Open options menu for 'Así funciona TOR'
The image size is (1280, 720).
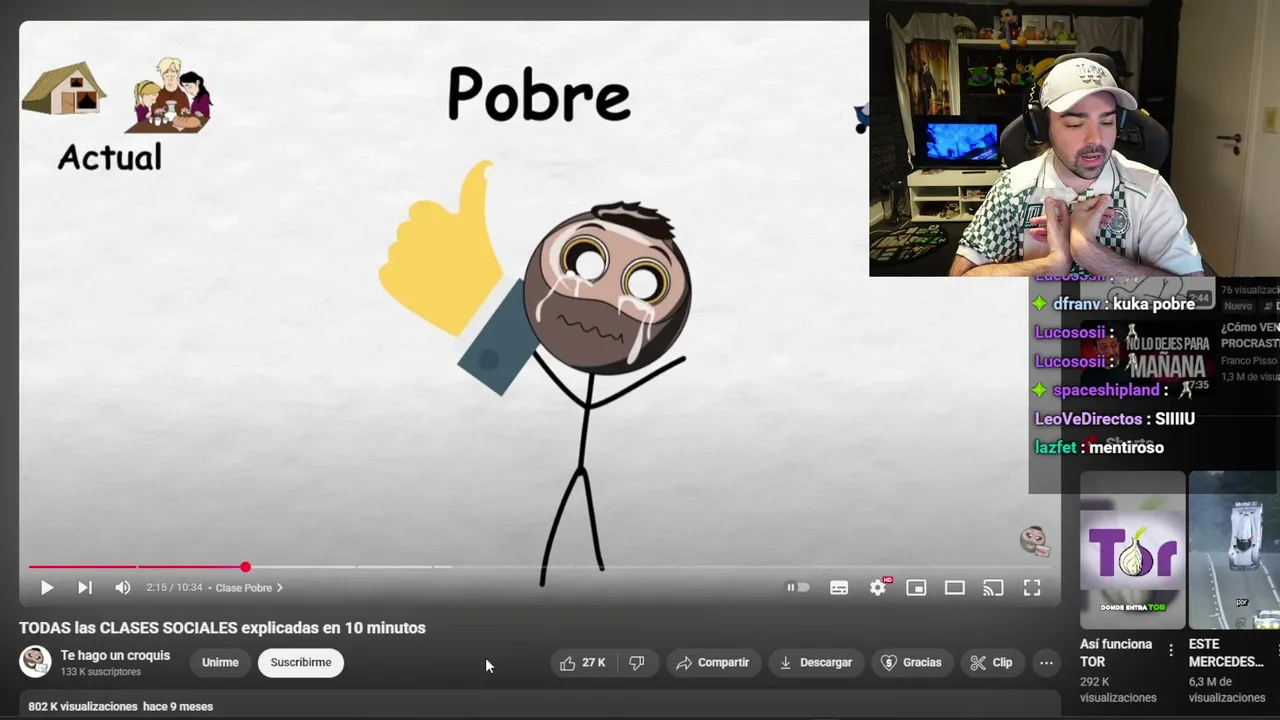(1171, 650)
